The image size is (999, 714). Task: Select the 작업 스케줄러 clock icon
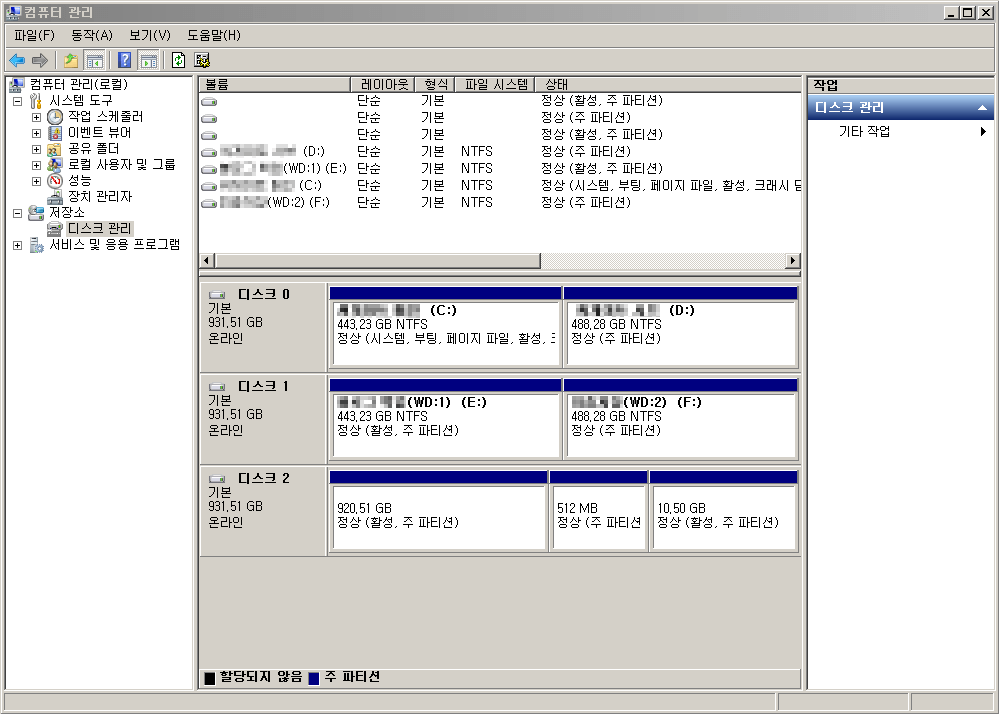pyautogui.click(x=55, y=117)
